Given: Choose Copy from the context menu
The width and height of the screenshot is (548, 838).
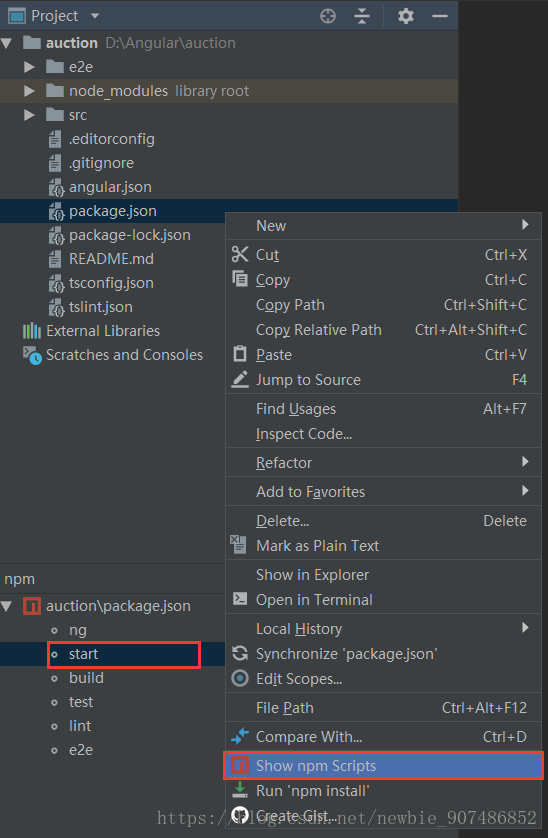Looking at the screenshot, I should [x=383, y=280].
